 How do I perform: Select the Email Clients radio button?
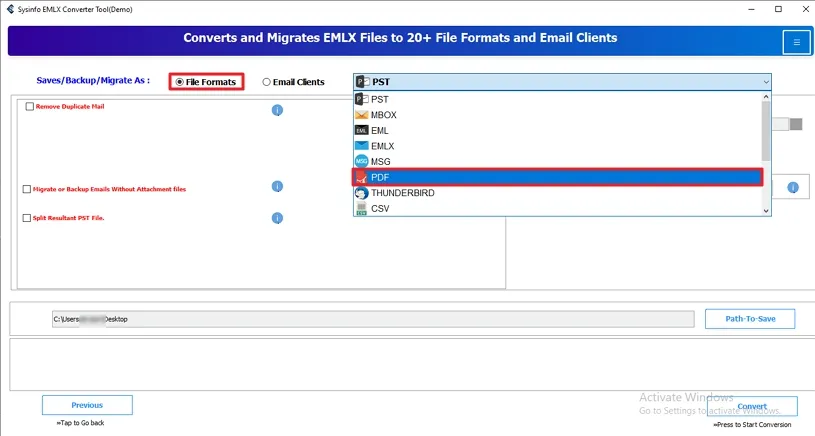coord(266,82)
